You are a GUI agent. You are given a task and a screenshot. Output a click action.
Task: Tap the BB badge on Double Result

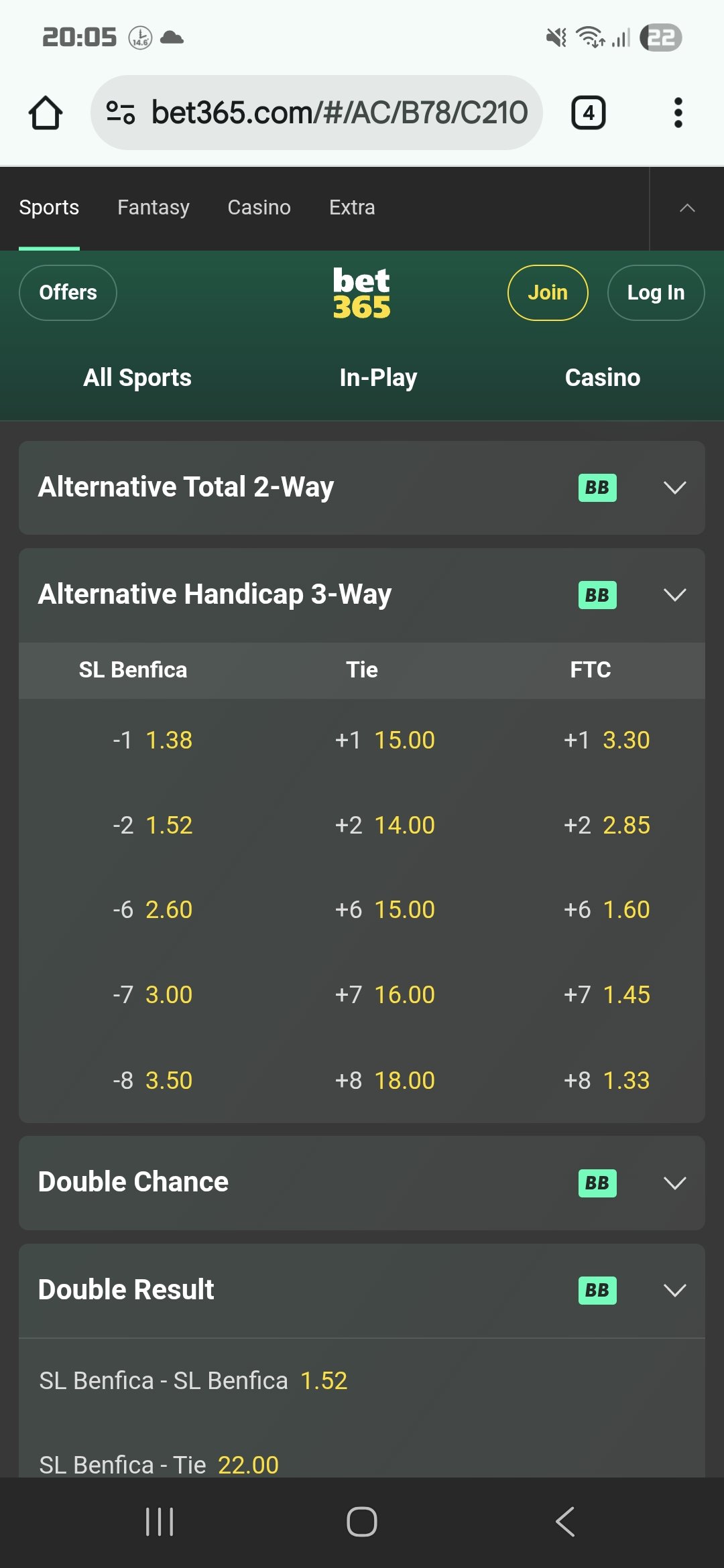pyautogui.click(x=597, y=1291)
